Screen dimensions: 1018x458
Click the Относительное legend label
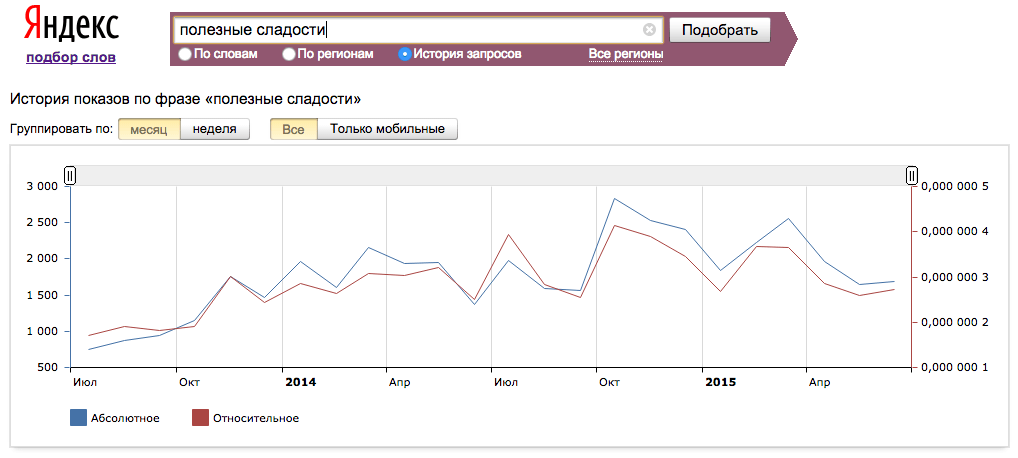coord(257,418)
